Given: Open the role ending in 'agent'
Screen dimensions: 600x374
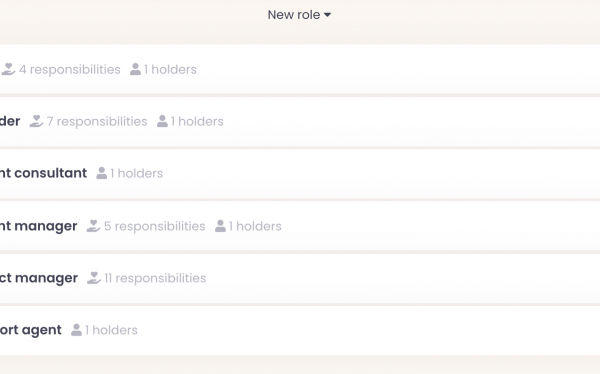Looking at the screenshot, I should pos(31,330).
